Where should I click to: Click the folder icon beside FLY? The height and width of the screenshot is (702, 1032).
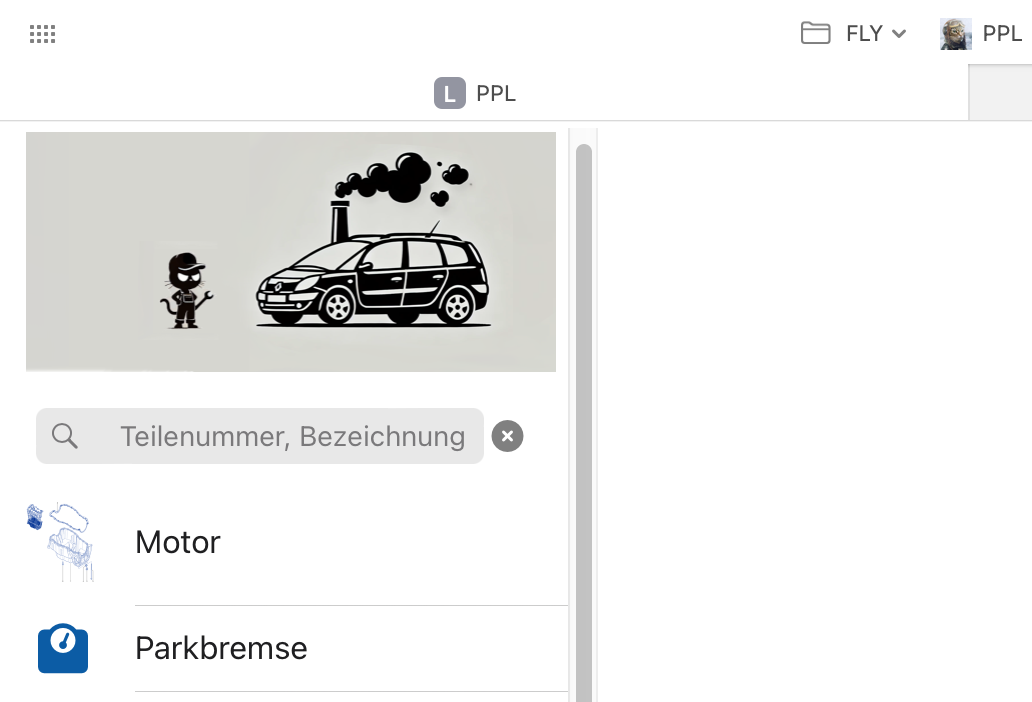coord(815,33)
